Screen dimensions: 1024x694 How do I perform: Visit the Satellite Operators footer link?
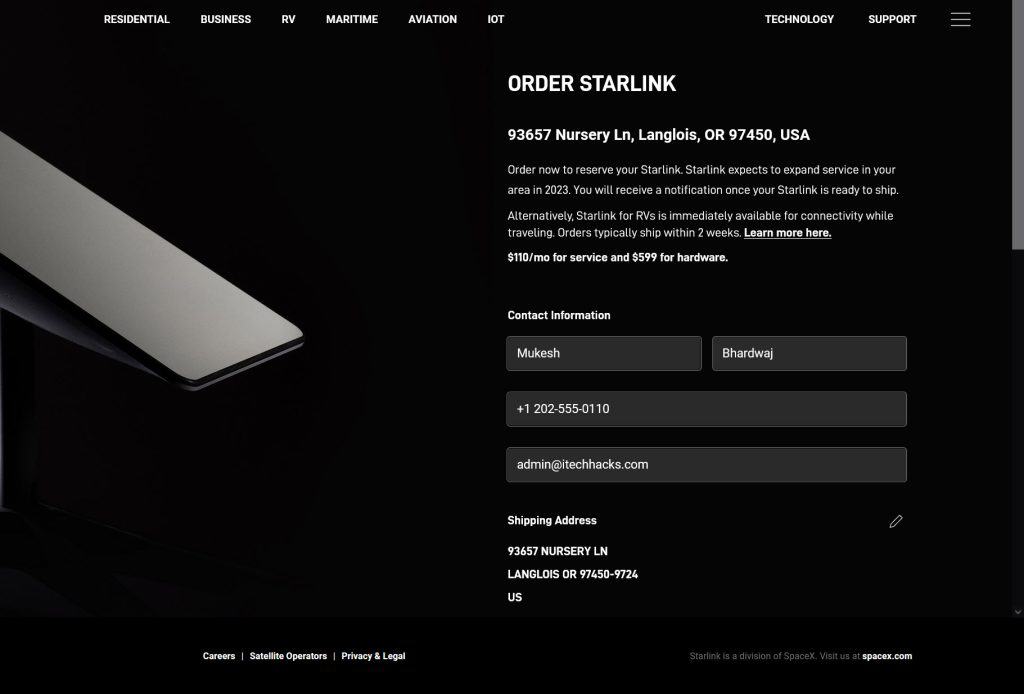pyautogui.click(x=288, y=656)
